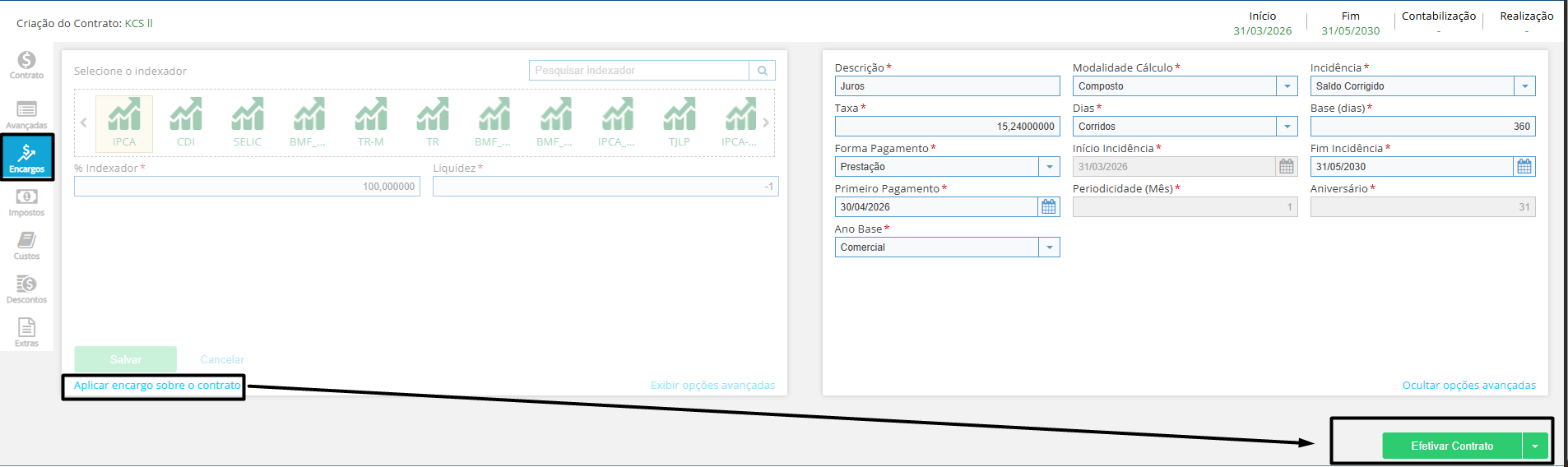Click the Salvar button
The height and width of the screenshot is (467, 1568).
[x=126, y=359]
